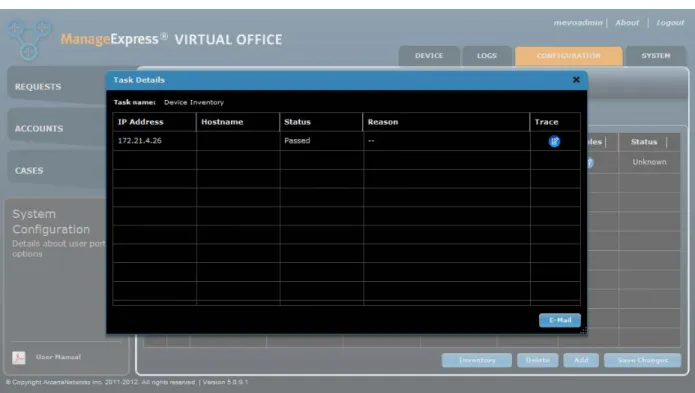Close the Task Details dialog
The image size is (695, 393).
click(576, 80)
